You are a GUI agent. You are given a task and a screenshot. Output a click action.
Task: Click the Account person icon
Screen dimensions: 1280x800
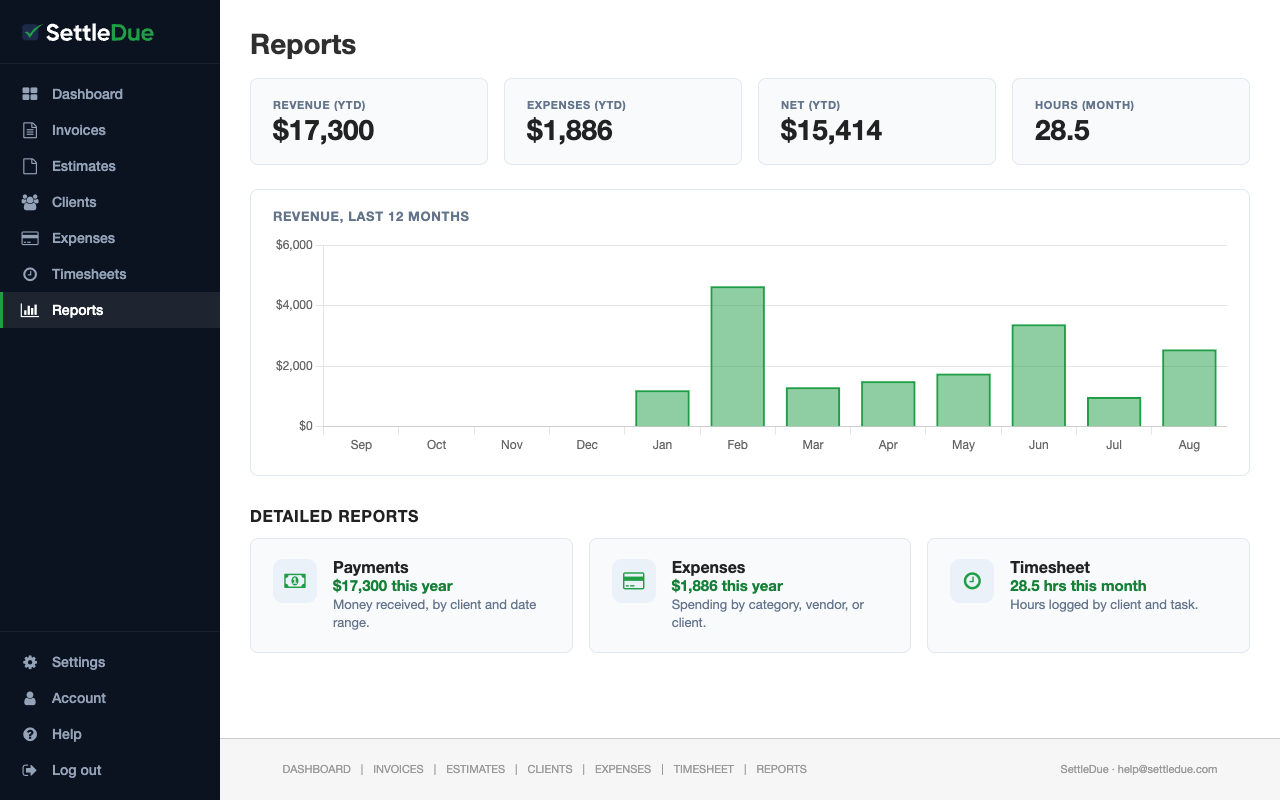(x=30, y=698)
